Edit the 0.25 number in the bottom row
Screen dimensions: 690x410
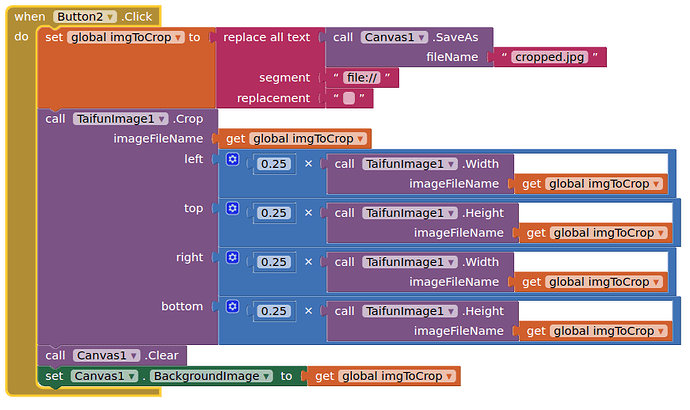[x=274, y=311]
